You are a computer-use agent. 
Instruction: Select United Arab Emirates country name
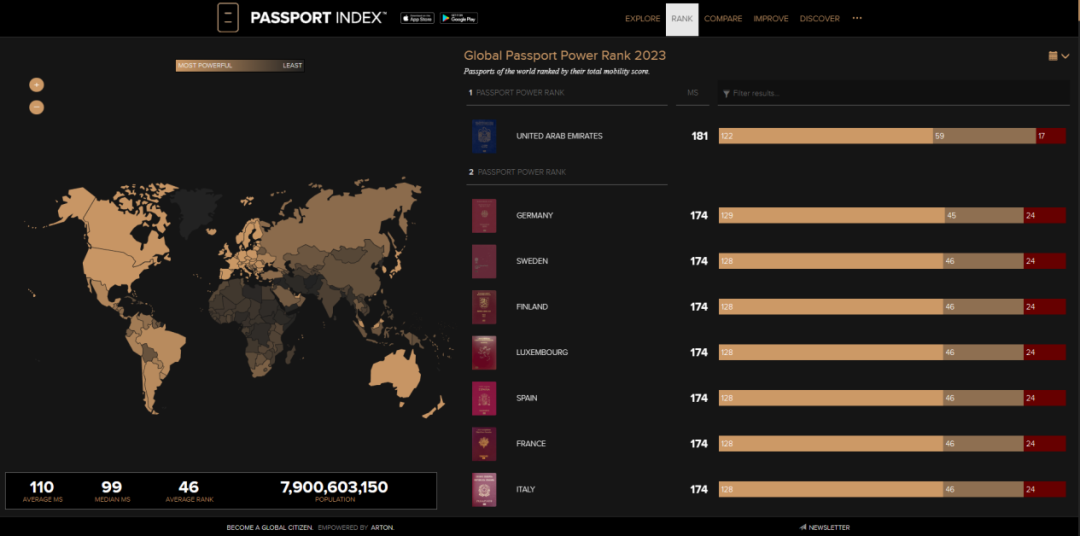(559, 136)
